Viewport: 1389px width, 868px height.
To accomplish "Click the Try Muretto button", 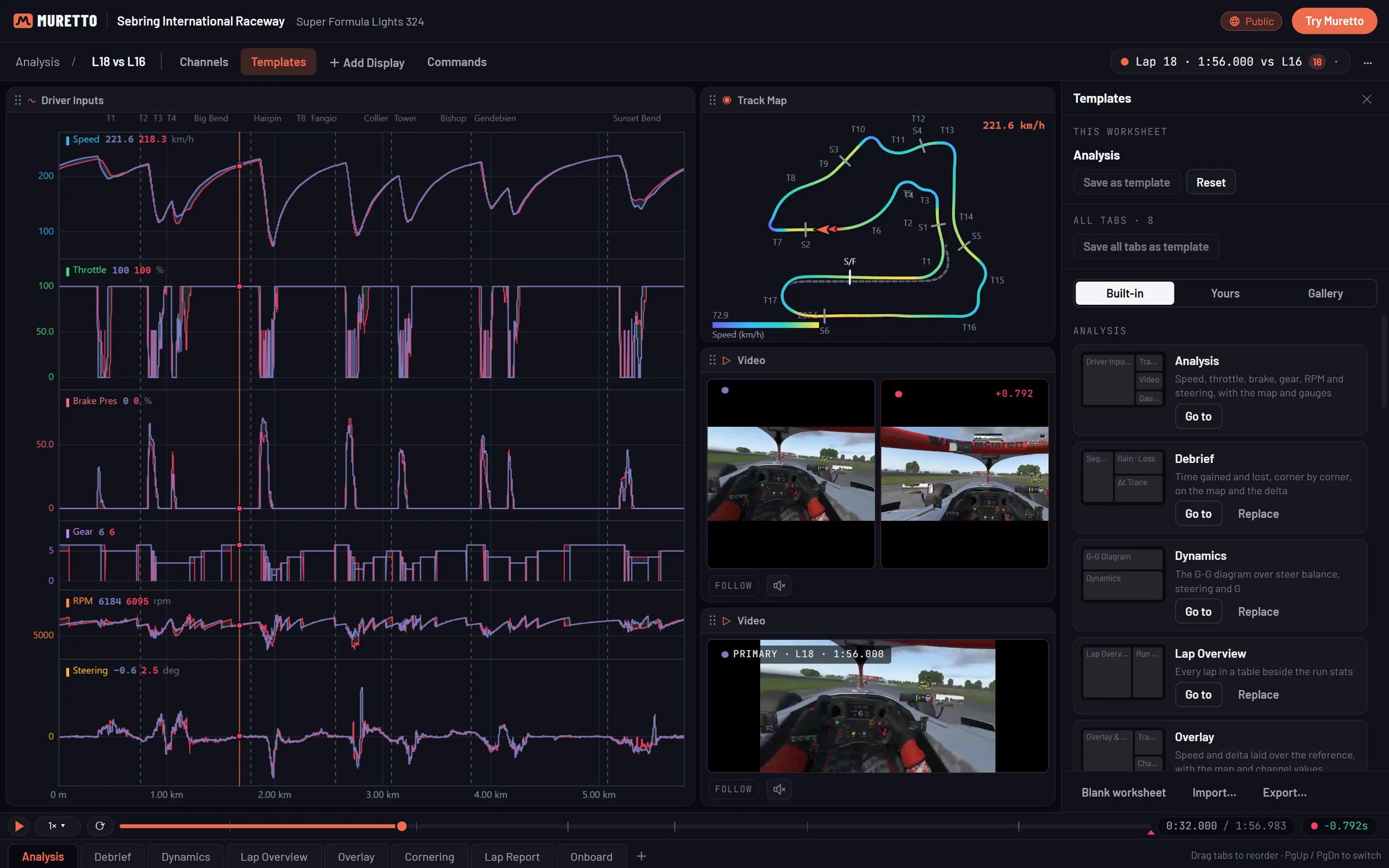I will click(x=1334, y=21).
